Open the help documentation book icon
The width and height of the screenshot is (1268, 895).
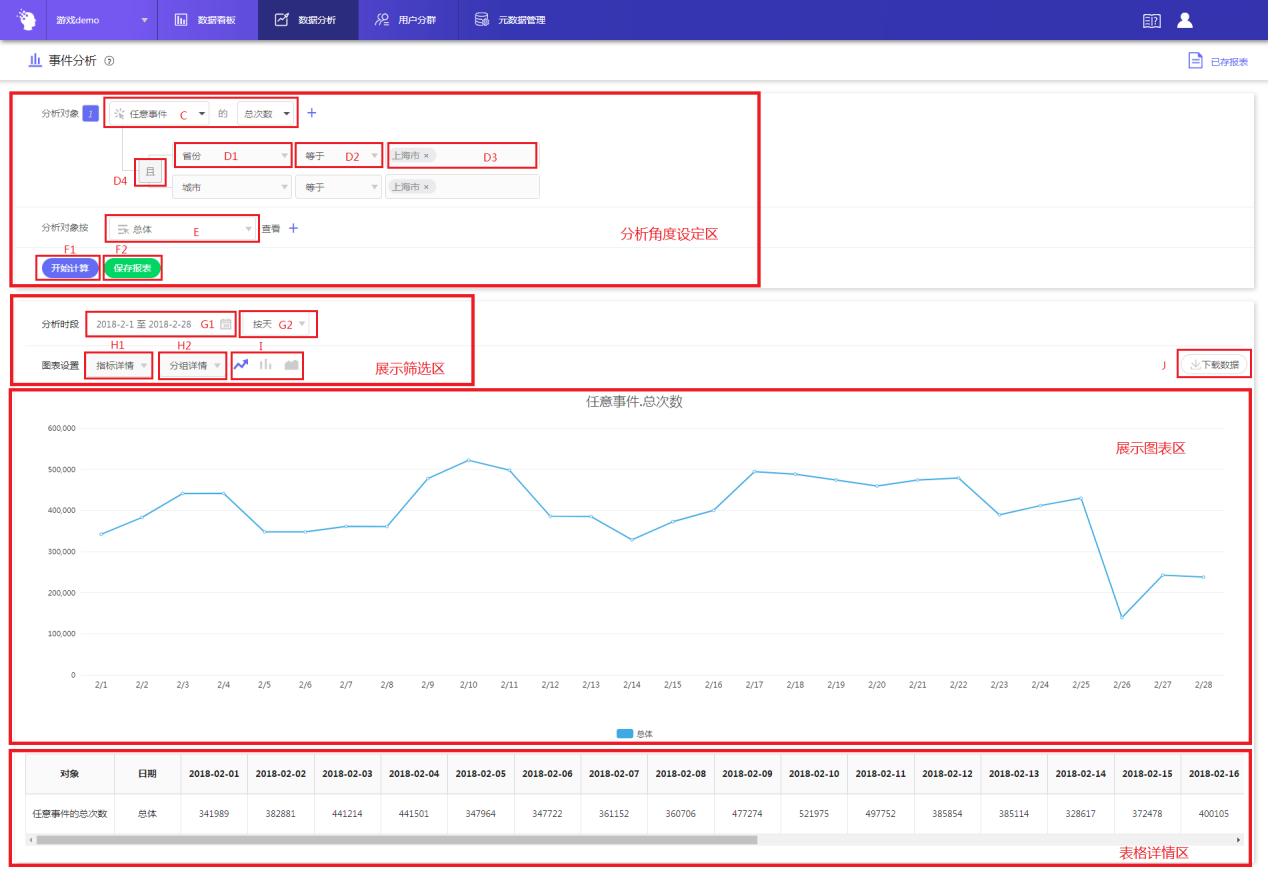pyautogui.click(x=1152, y=20)
